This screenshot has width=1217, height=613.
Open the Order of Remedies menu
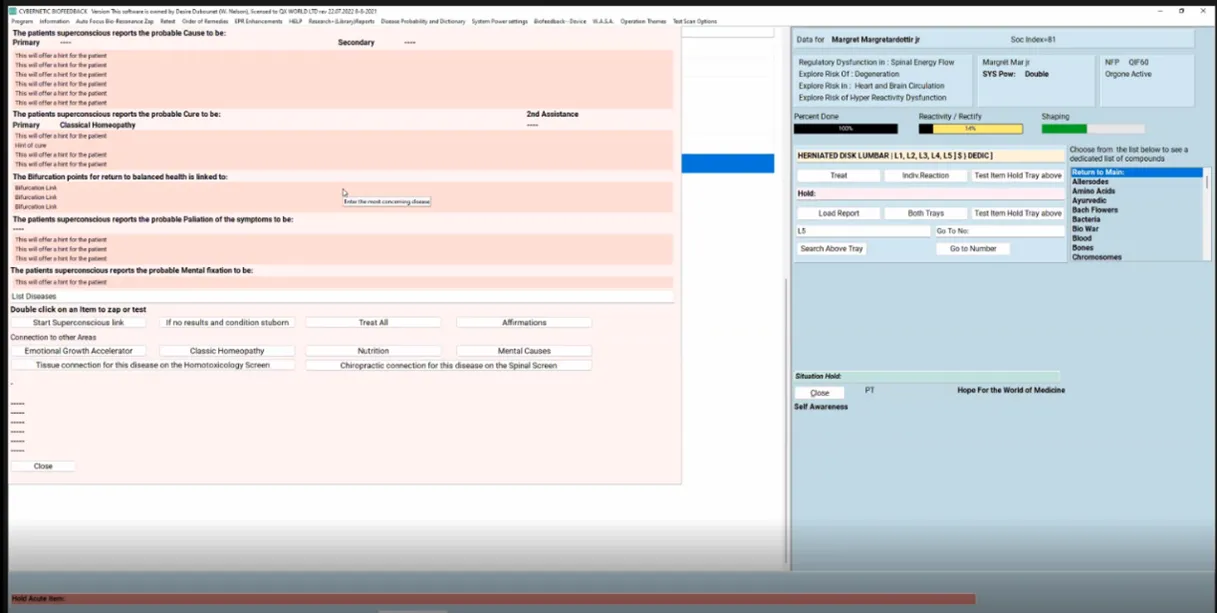[x=204, y=21]
